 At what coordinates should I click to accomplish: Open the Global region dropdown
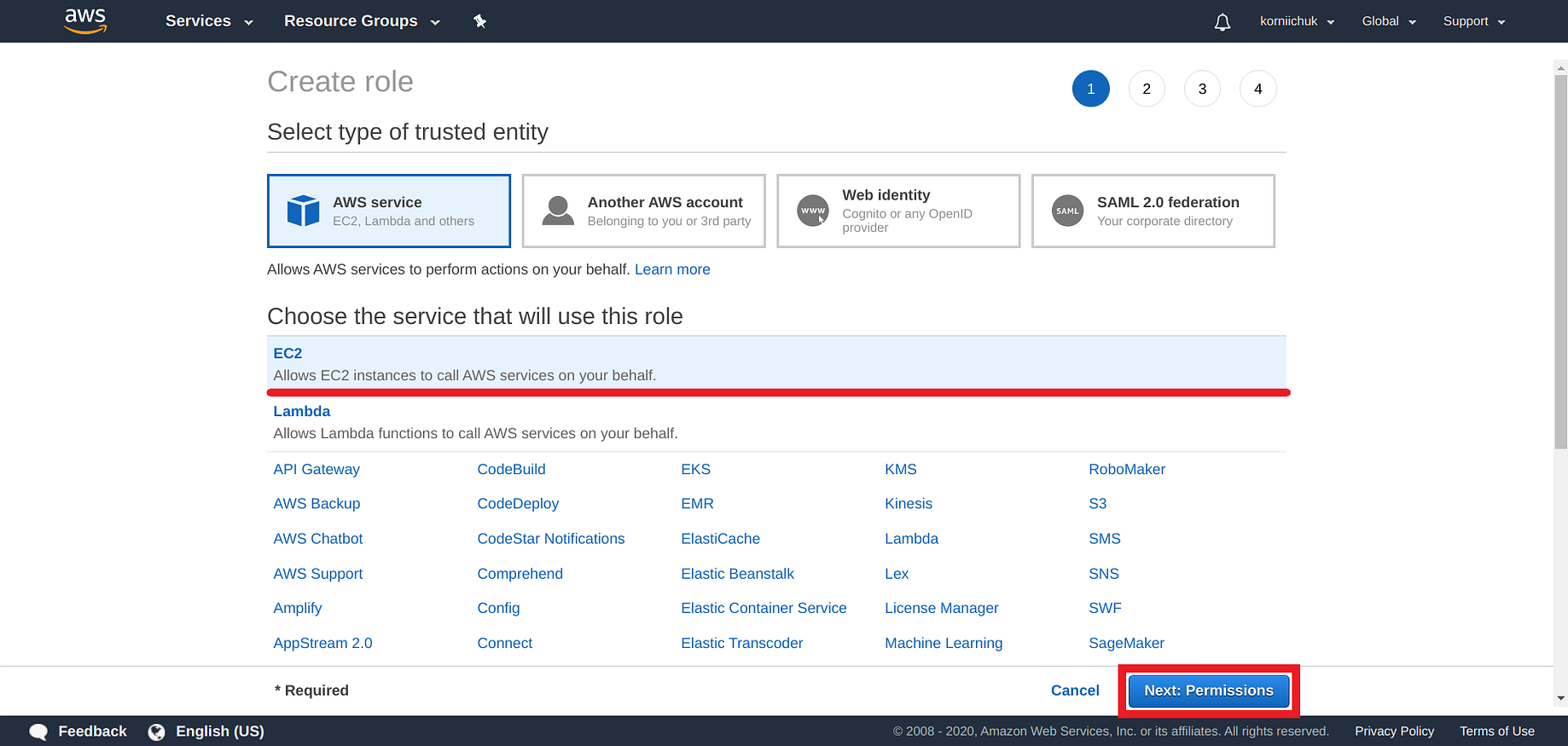pos(1389,21)
